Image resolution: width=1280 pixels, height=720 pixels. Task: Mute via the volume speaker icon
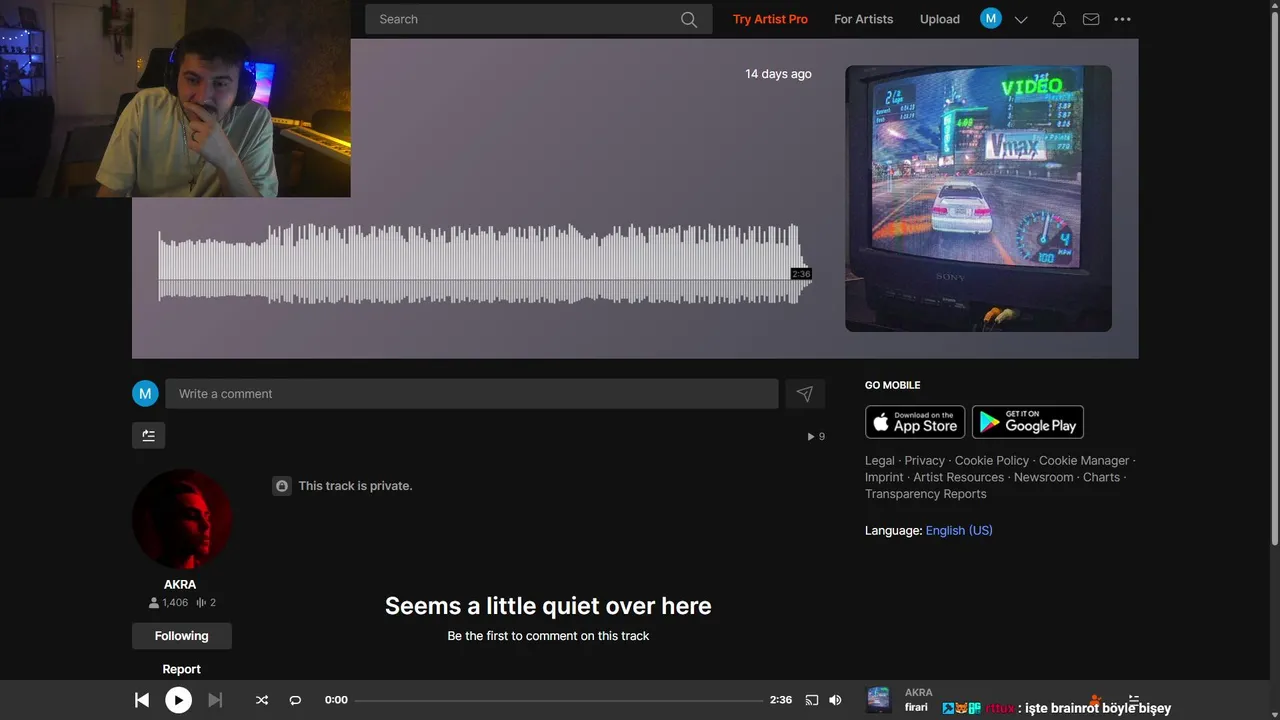[x=836, y=700]
